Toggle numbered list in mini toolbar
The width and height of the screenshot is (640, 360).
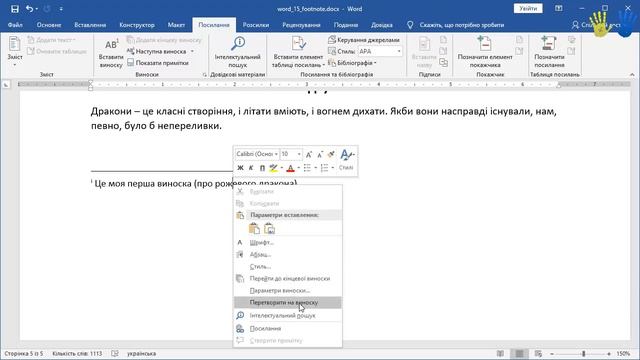324,168
